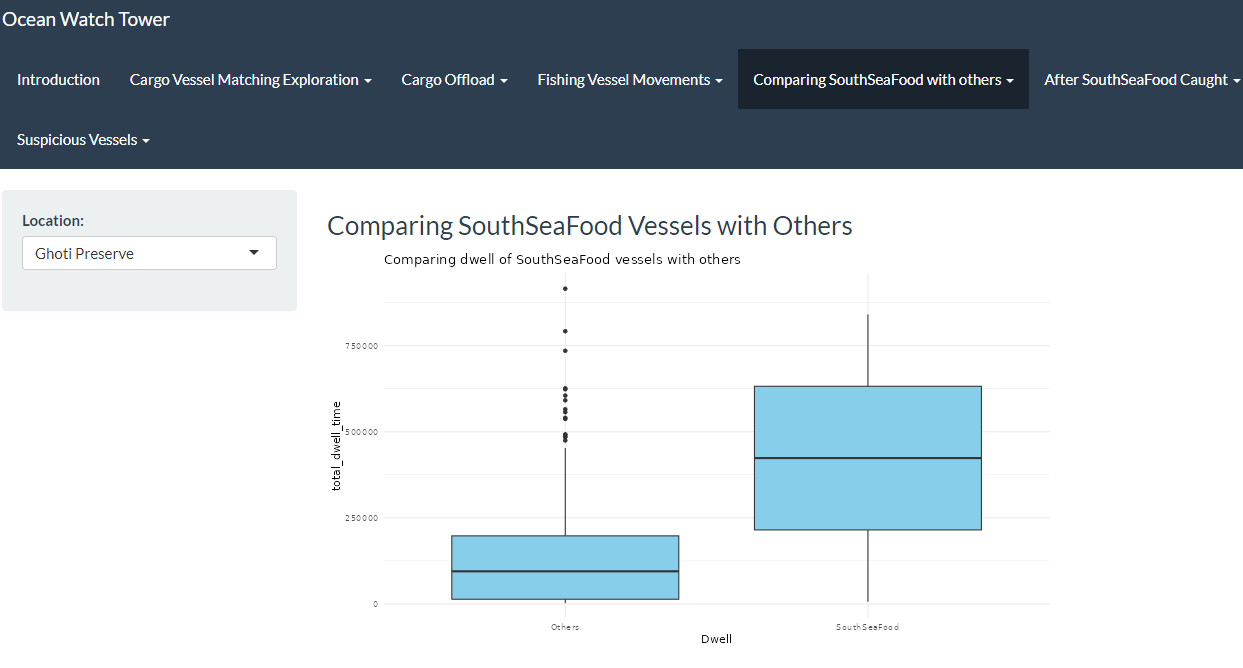
Task: Expand the Fishing Vessel Movements menu
Action: coord(629,80)
